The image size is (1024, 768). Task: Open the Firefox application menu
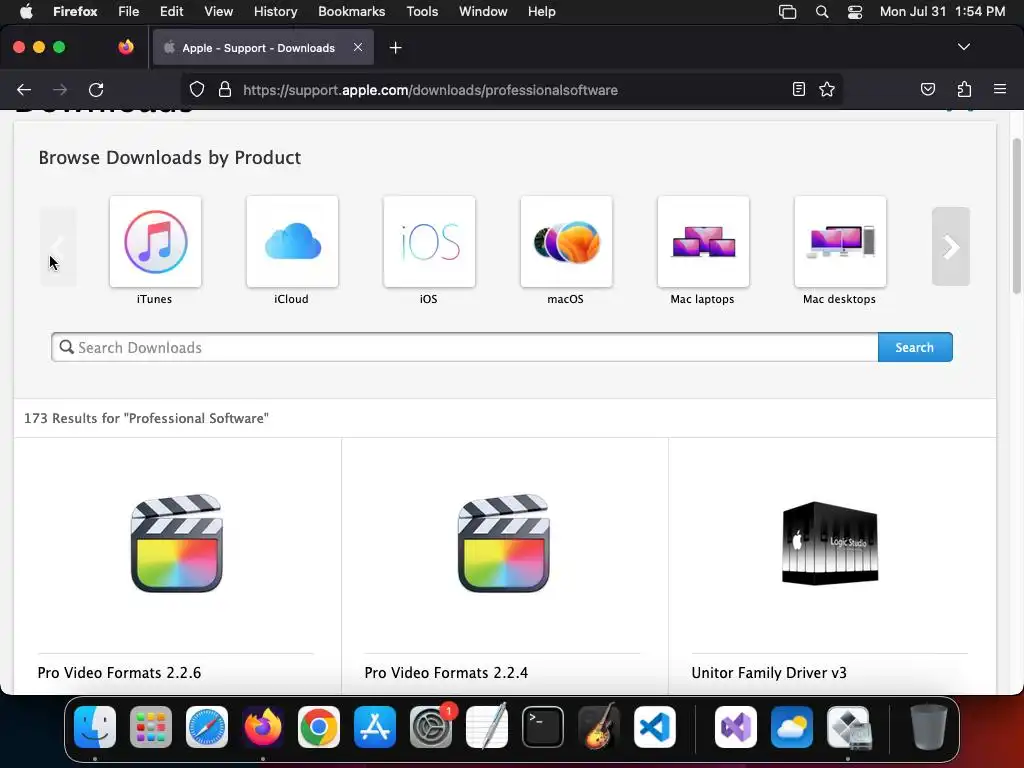[75, 12]
